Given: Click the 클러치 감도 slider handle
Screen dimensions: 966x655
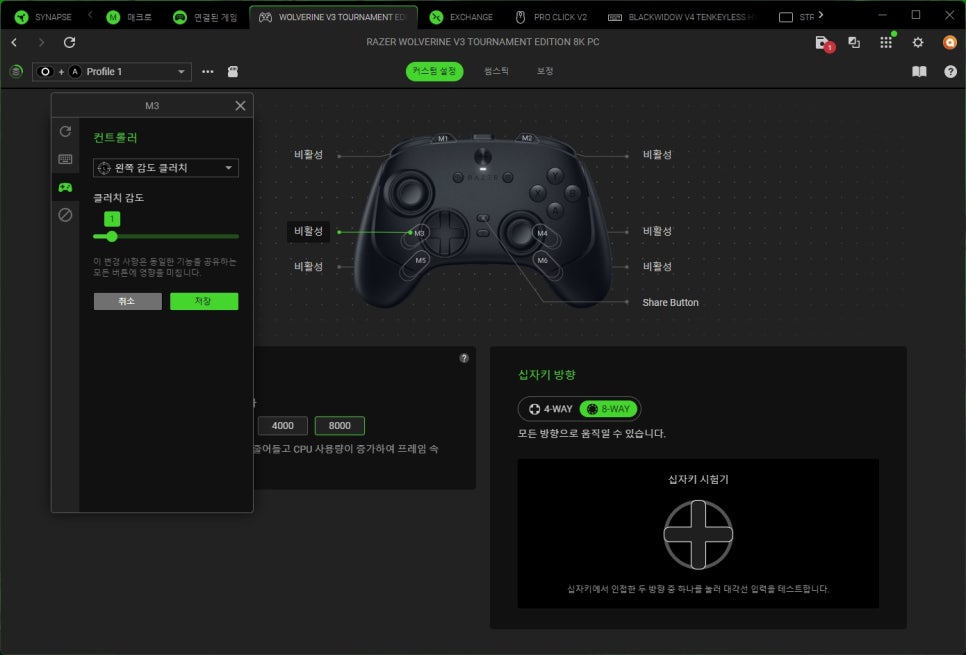Looking at the screenshot, I should [x=112, y=236].
